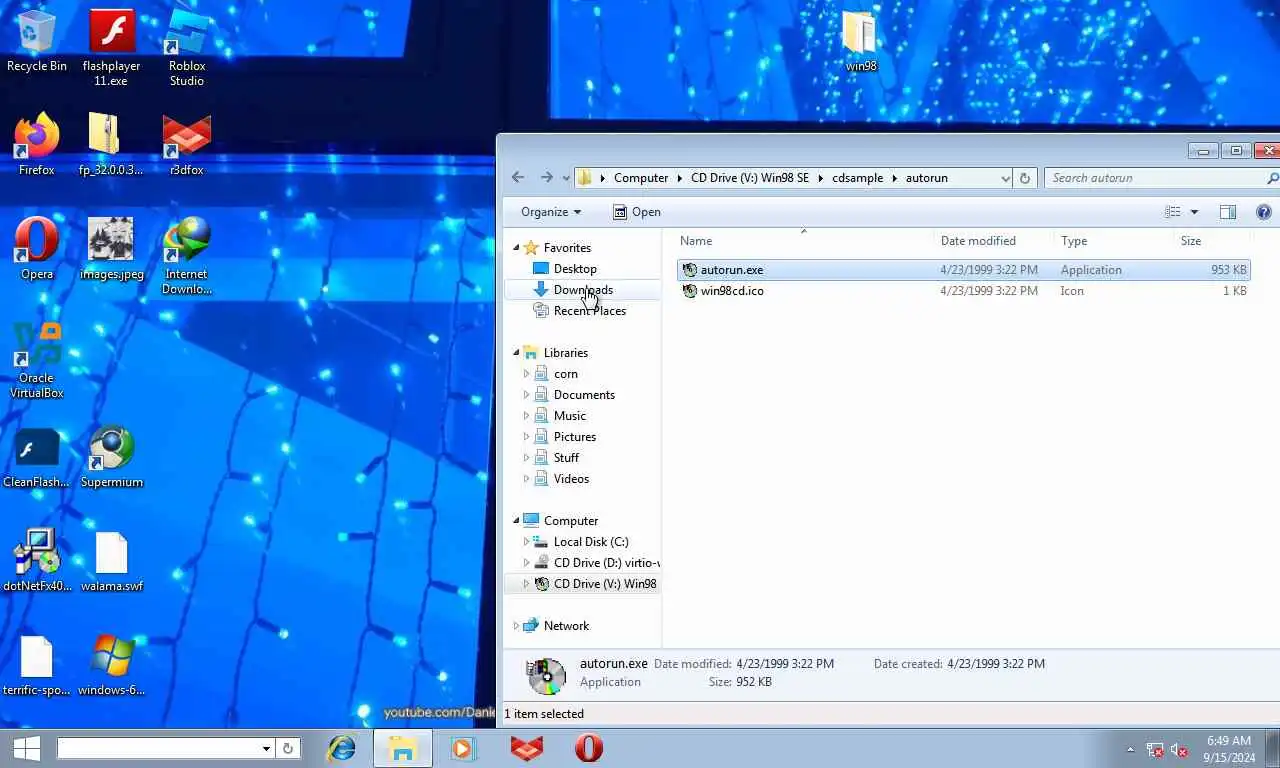Select images.jpeg on the desktop
Image resolution: width=1280 pixels, height=768 pixels.
[x=111, y=248]
